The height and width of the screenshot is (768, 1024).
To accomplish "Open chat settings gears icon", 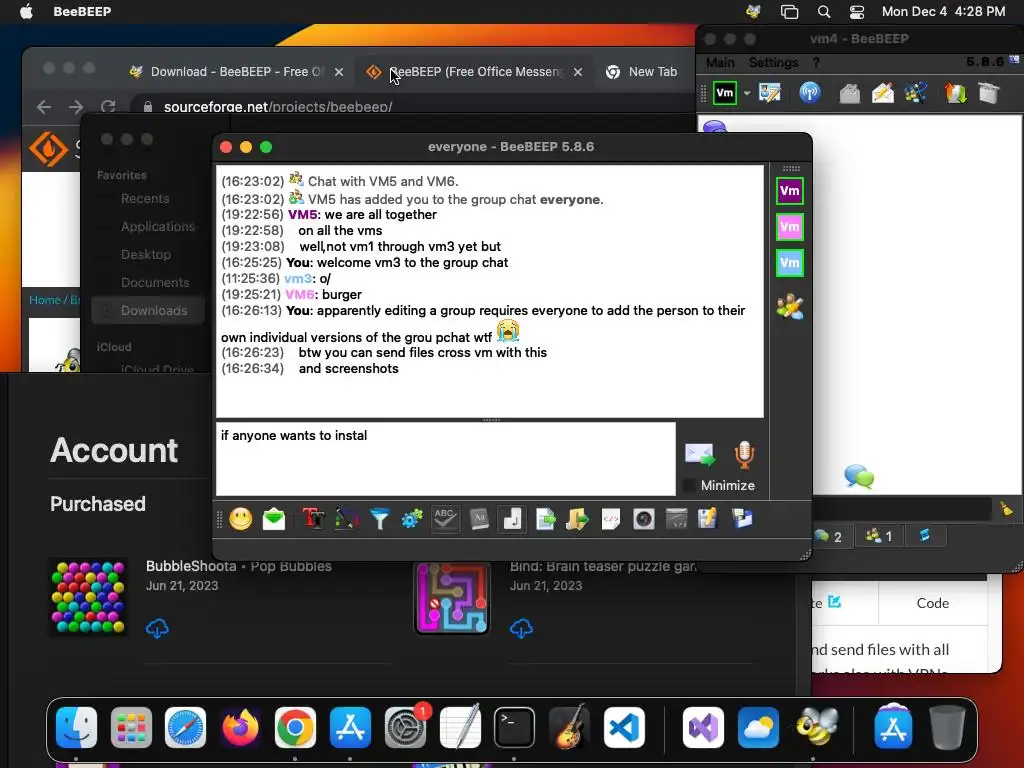I will click(x=412, y=519).
